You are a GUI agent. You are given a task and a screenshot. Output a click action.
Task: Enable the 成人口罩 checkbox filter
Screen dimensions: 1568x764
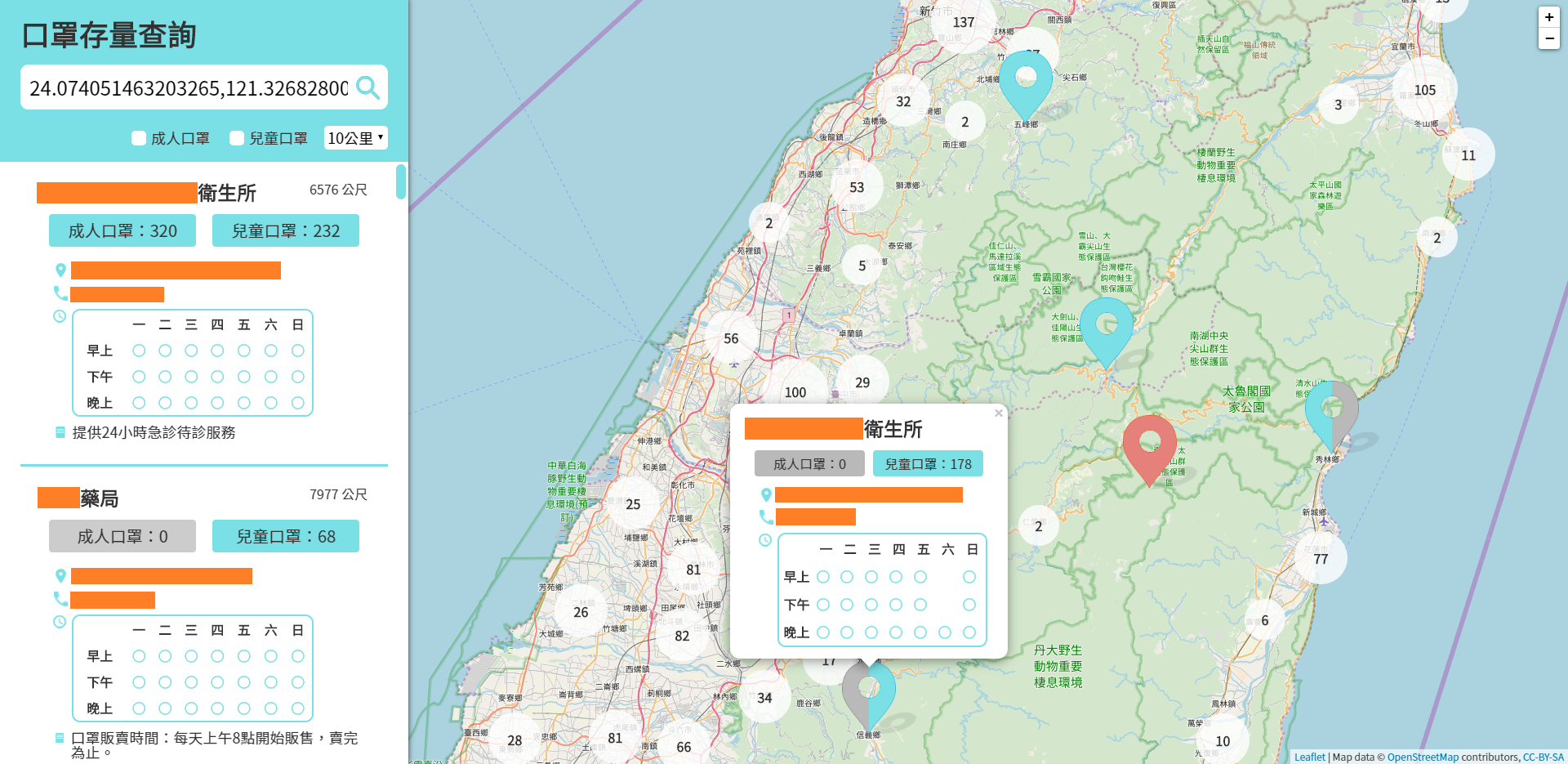click(139, 138)
